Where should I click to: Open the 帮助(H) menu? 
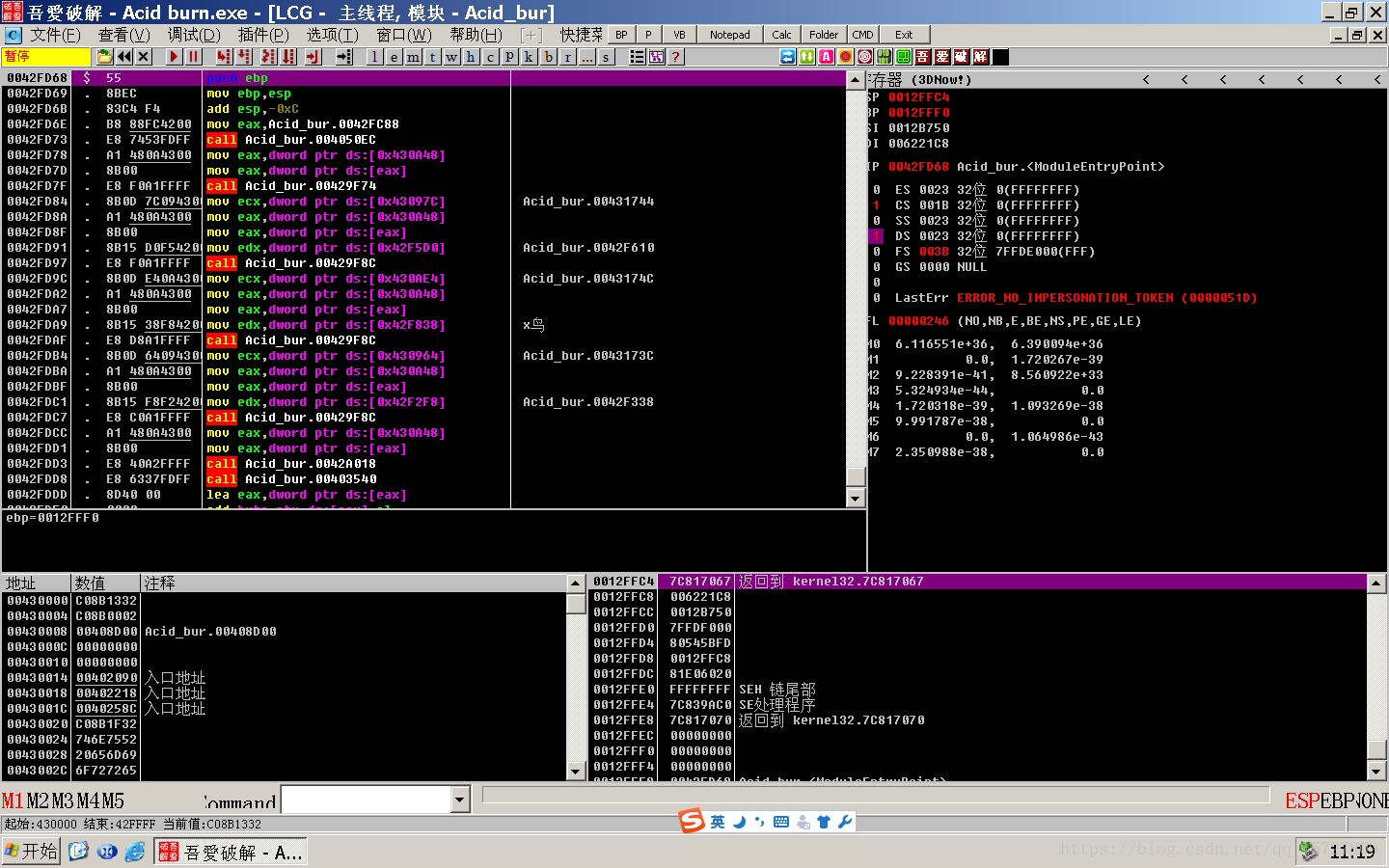coord(476,35)
